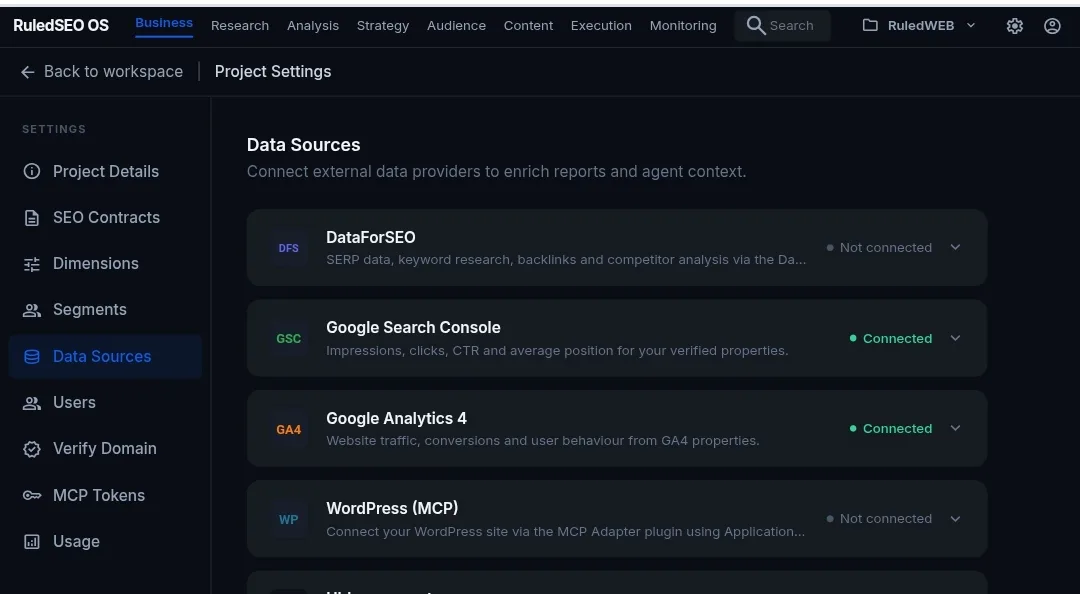Click the Data Sources page heading
The image size is (1080, 594).
tap(304, 145)
